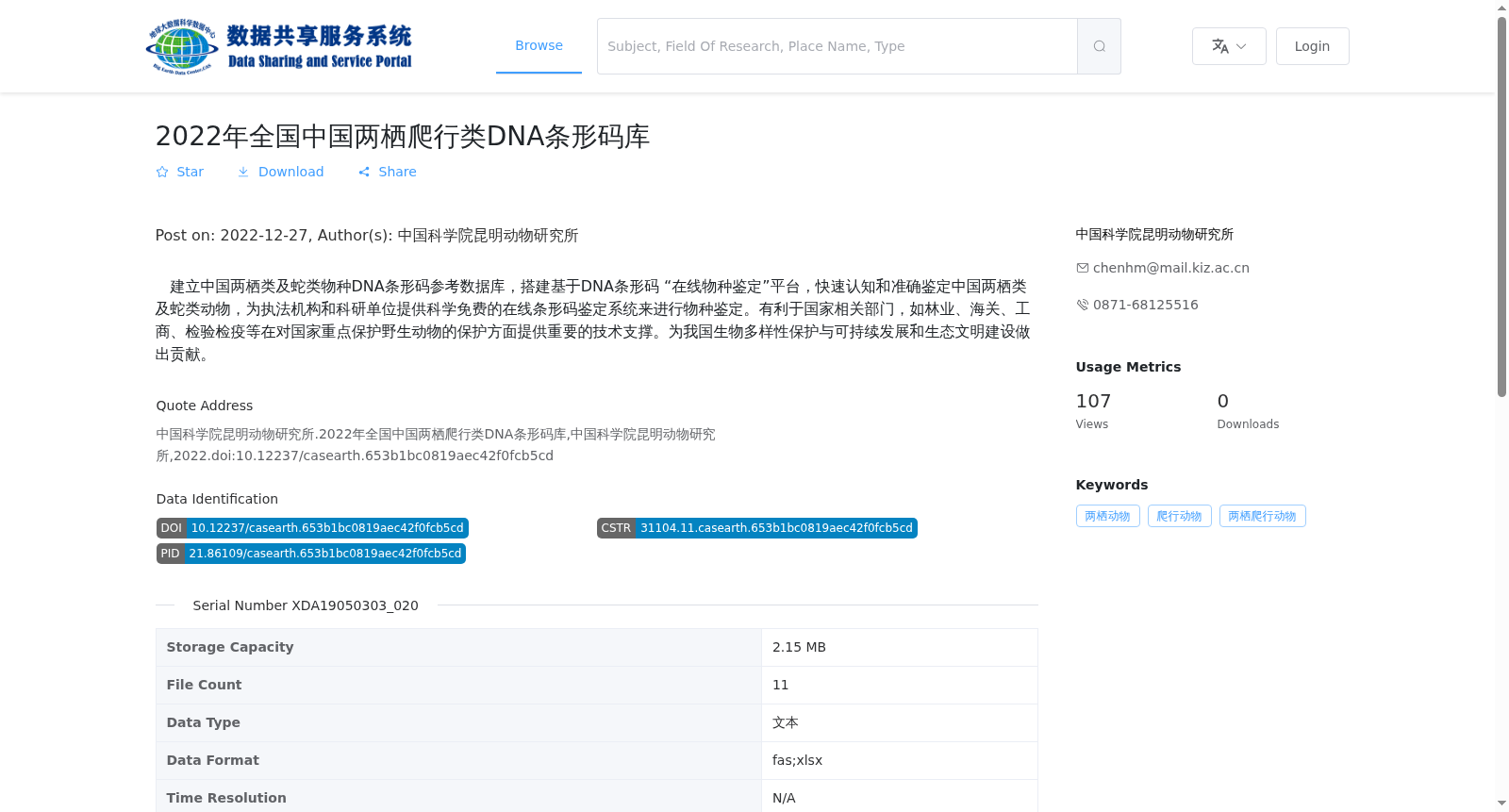The height and width of the screenshot is (812, 1509).
Task: Click the Storage Capacity value 2.15 MB
Action: tap(799, 647)
